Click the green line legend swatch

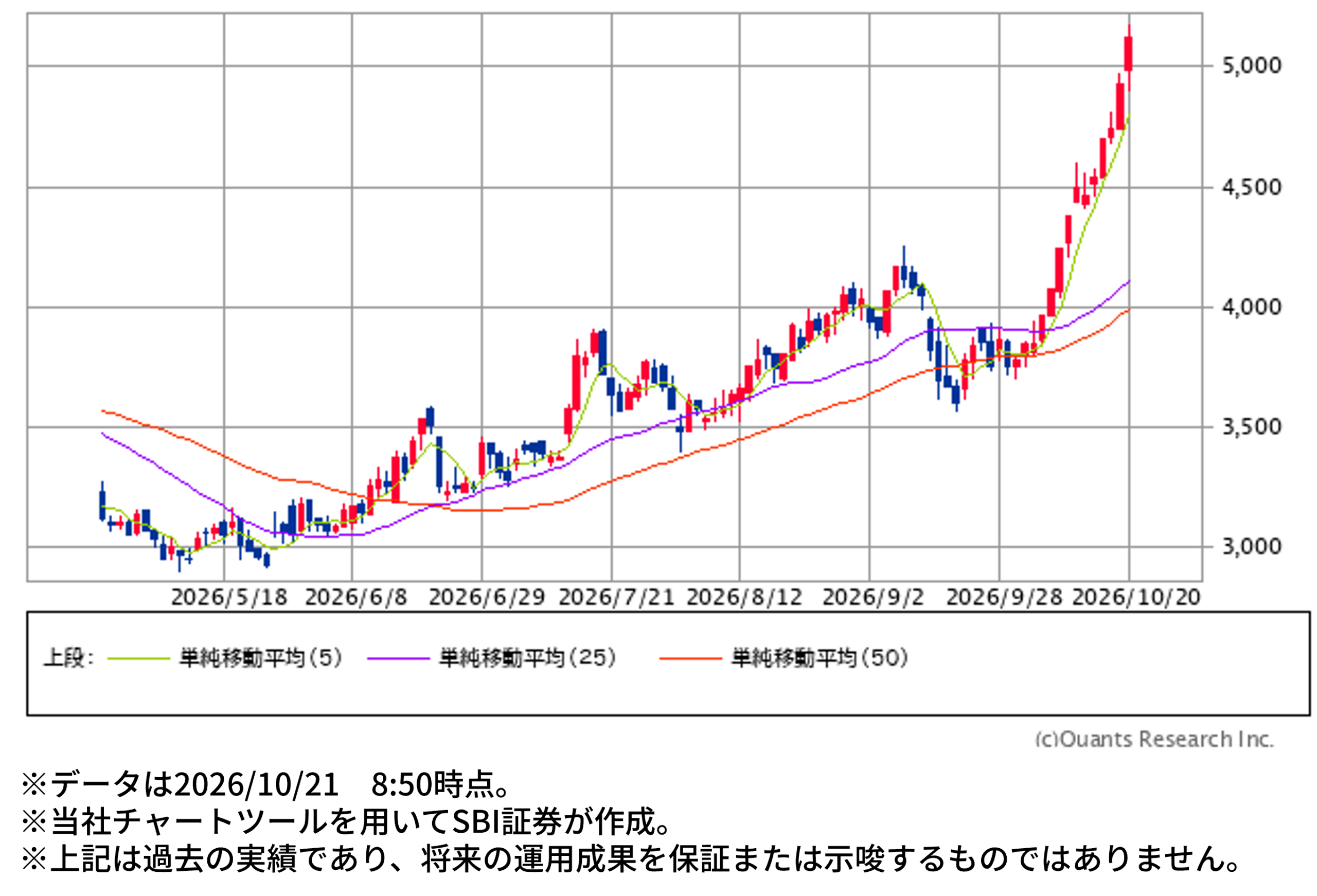139,658
